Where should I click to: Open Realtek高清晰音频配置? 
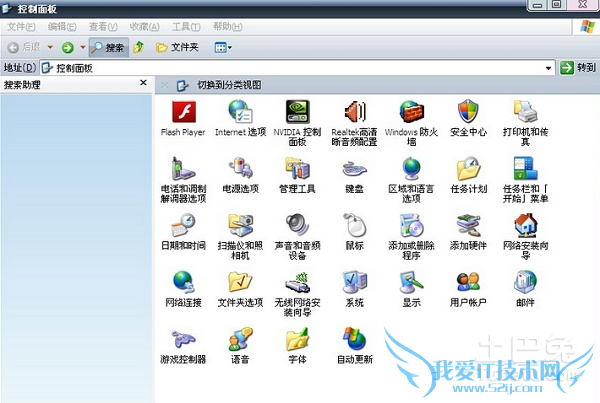(x=354, y=123)
